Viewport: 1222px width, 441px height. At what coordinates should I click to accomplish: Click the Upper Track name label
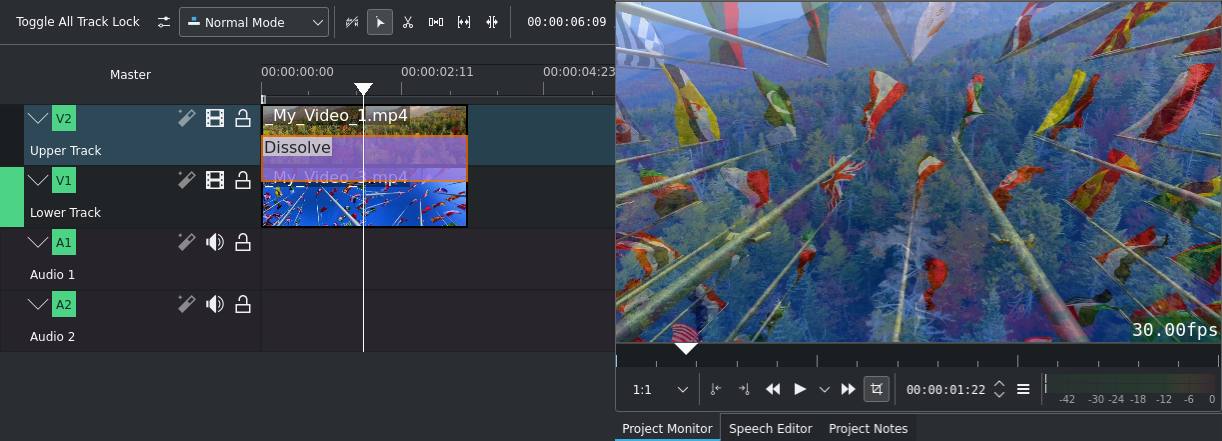pyautogui.click(x=66, y=151)
